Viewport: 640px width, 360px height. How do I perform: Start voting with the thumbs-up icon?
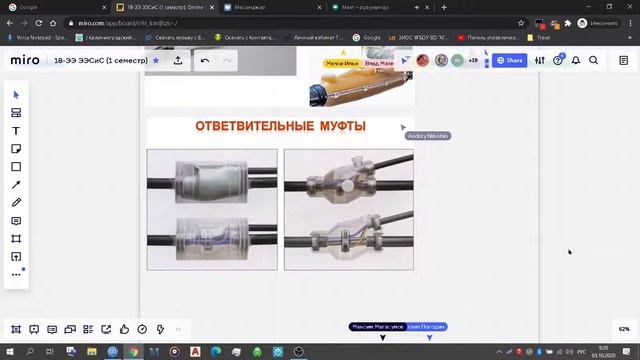click(x=124, y=329)
